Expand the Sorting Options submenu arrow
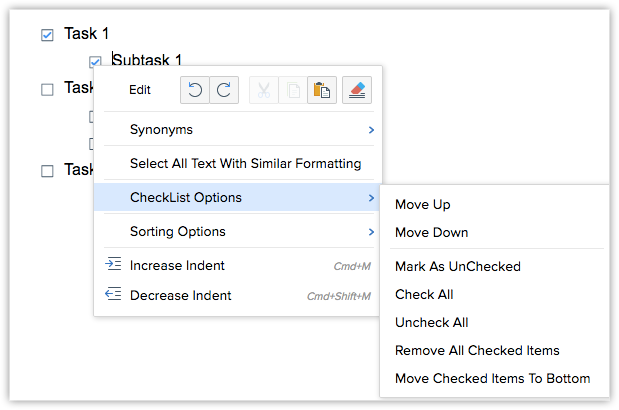Viewport: 619px width, 410px height. coord(371,232)
